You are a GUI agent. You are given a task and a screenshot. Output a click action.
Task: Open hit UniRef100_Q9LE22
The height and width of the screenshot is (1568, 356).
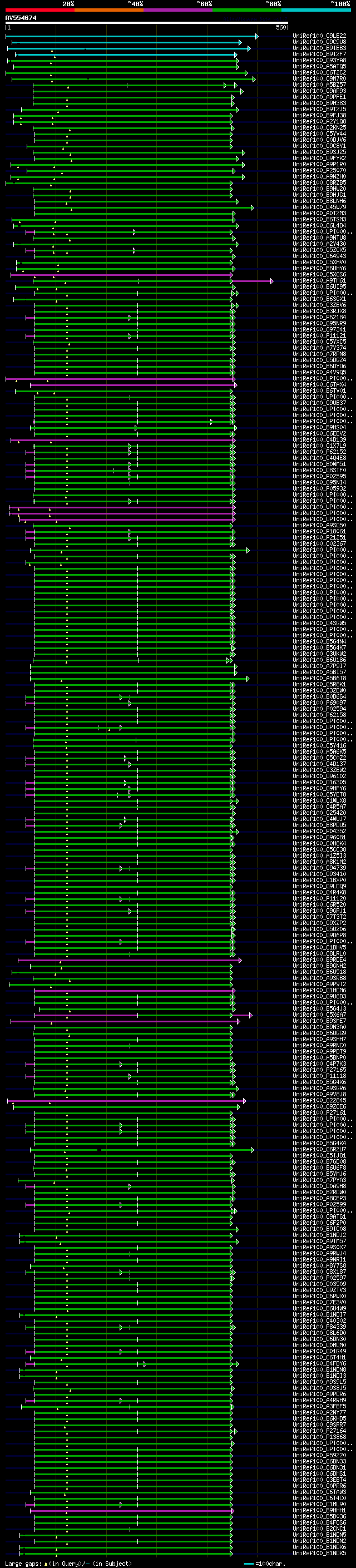click(319, 36)
